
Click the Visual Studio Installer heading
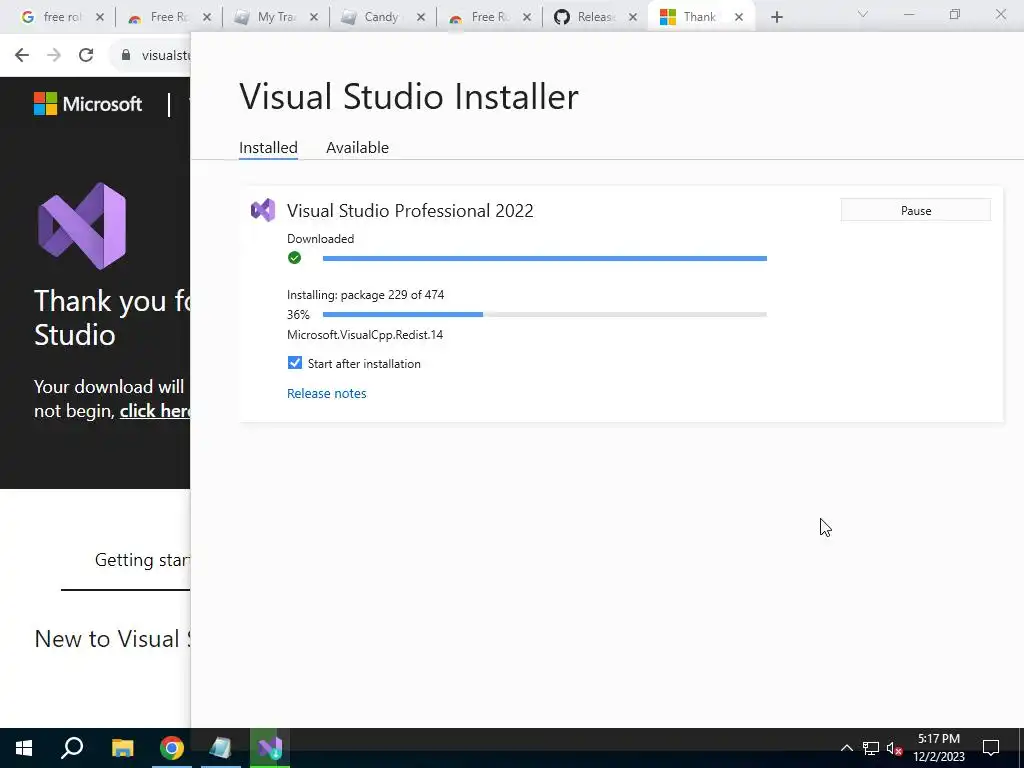[409, 97]
